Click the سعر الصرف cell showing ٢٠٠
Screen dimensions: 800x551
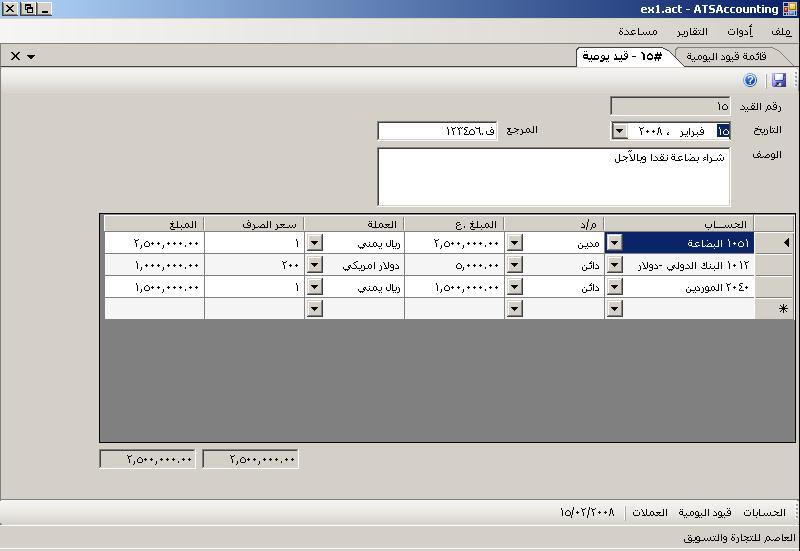click(254, 265)
